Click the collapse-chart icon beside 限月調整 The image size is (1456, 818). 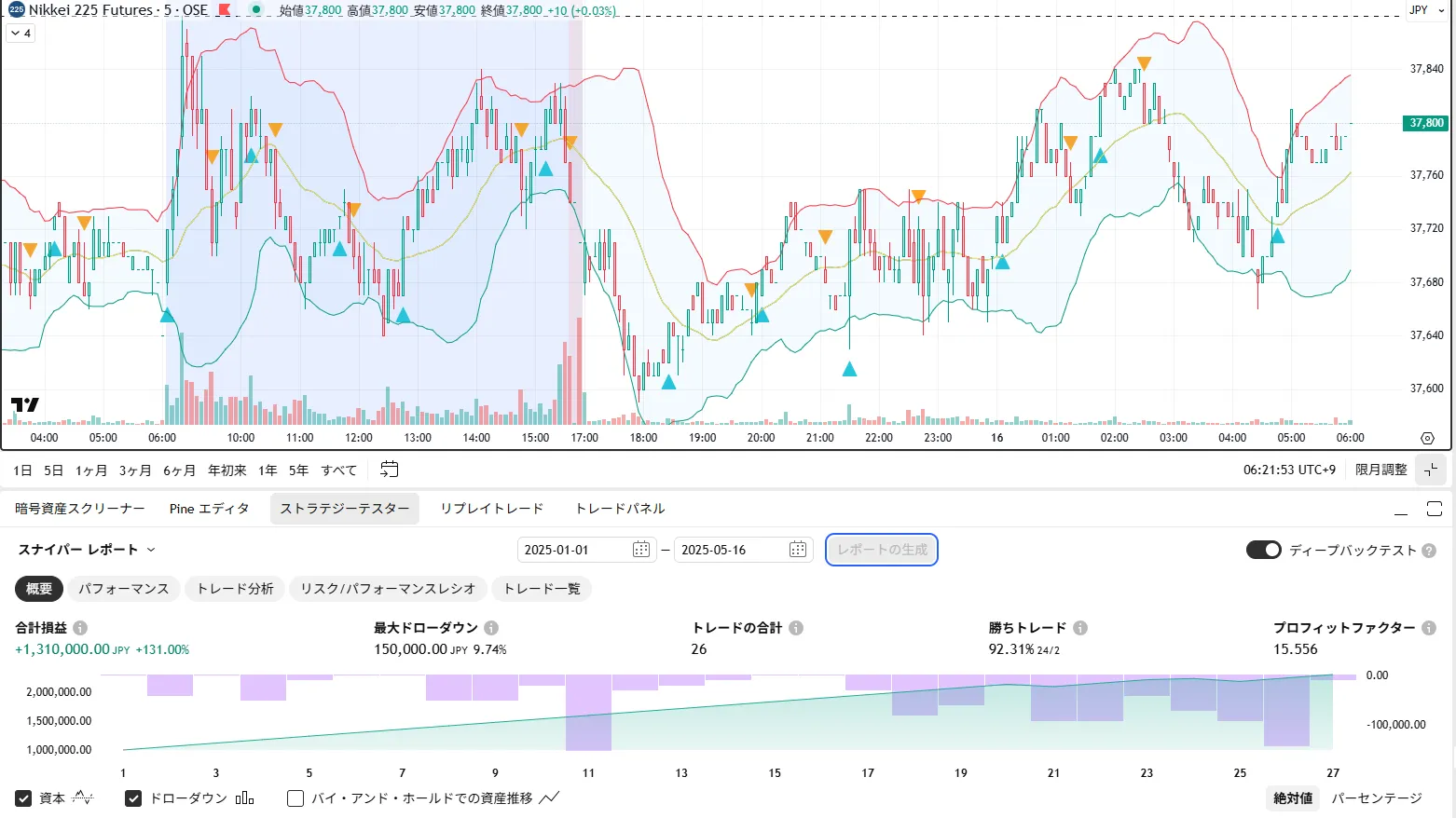(1431, 470)
